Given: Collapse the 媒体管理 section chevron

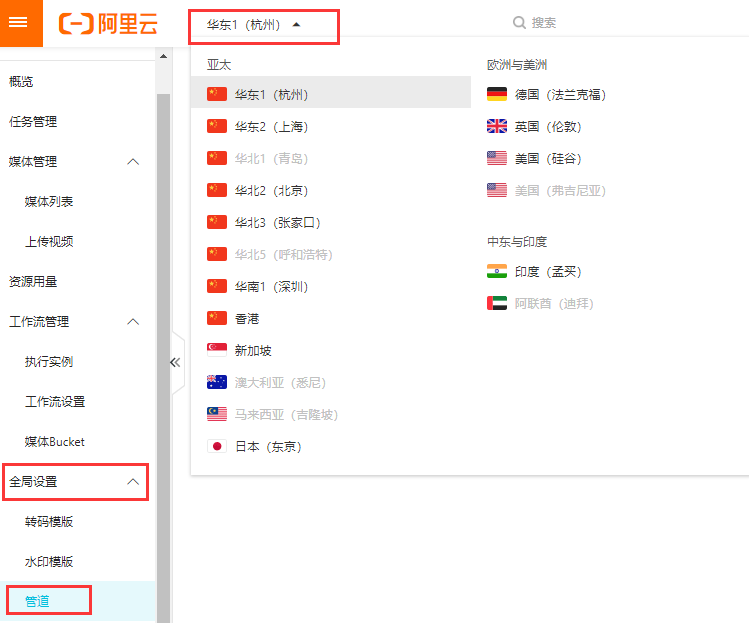Looking at the screenshot, I should click(133, 161).
